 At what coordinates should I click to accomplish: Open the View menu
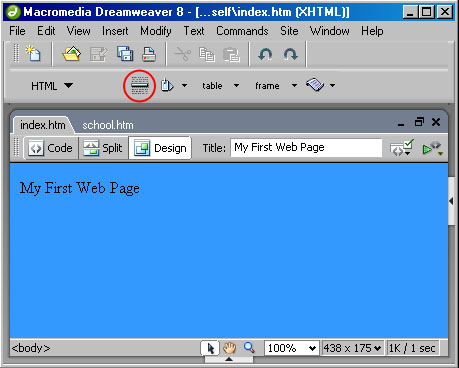[79, 31]
